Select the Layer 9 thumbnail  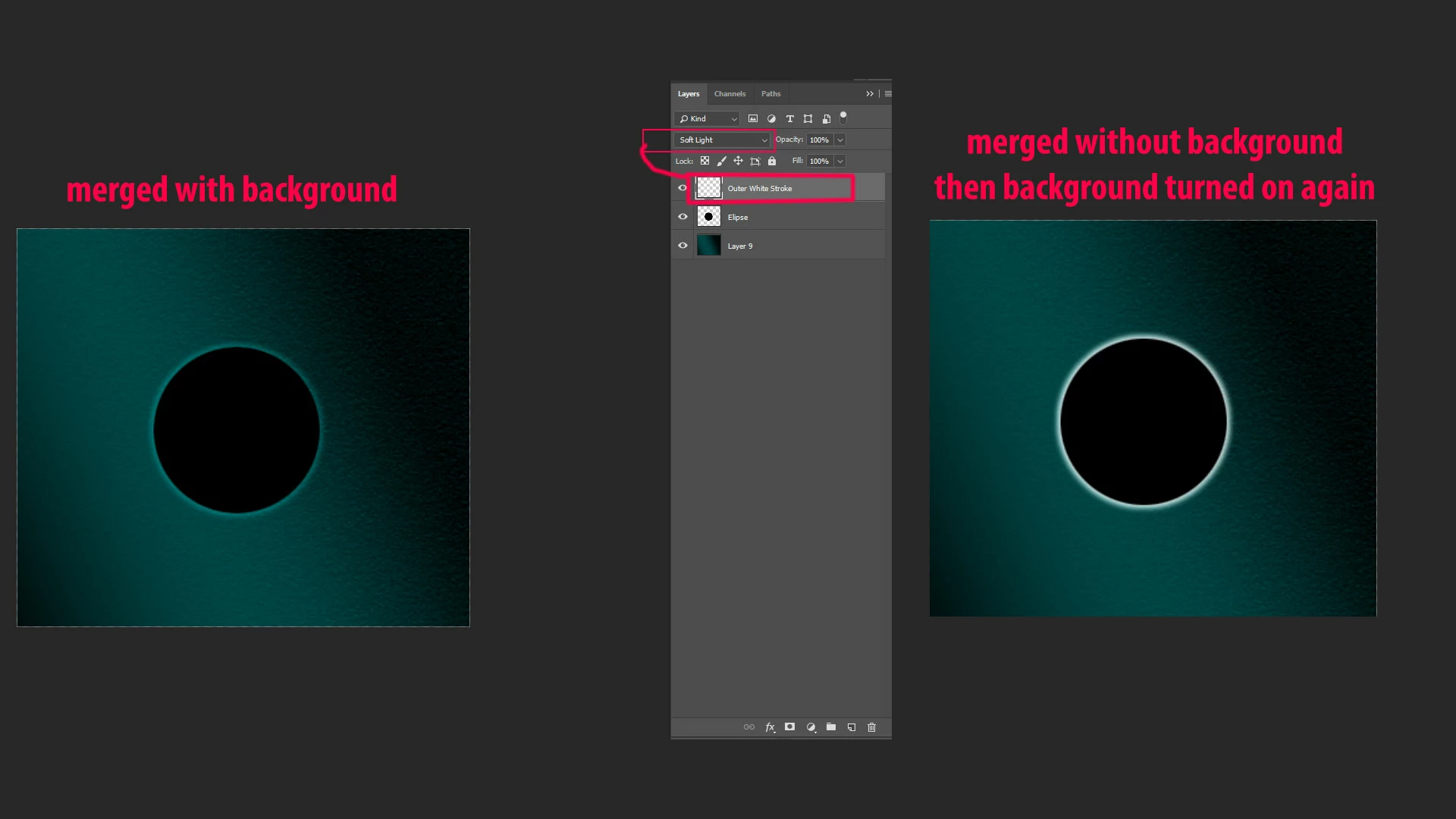coord(709,246)
